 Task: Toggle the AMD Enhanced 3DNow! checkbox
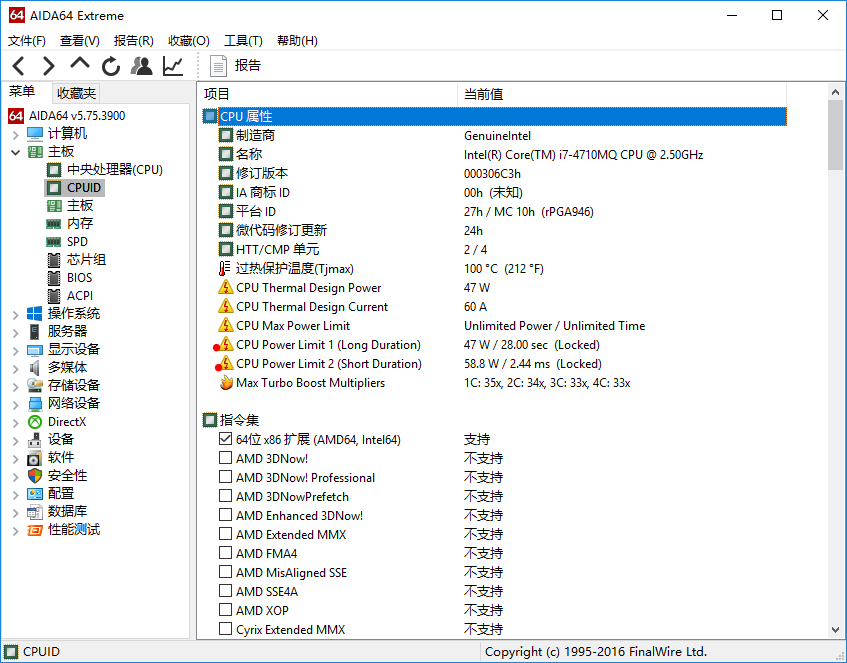click(x=225, y=515)
